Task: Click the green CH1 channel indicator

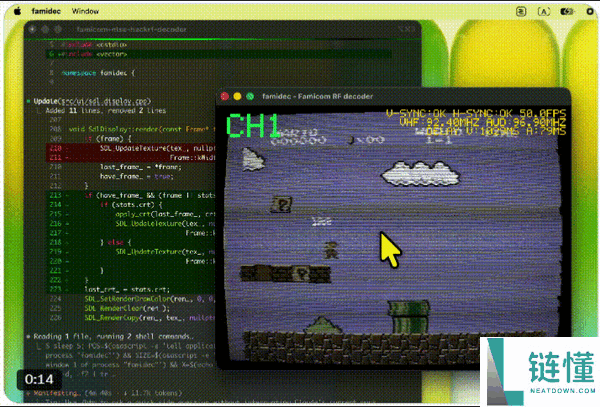Action: coord(253,125)
